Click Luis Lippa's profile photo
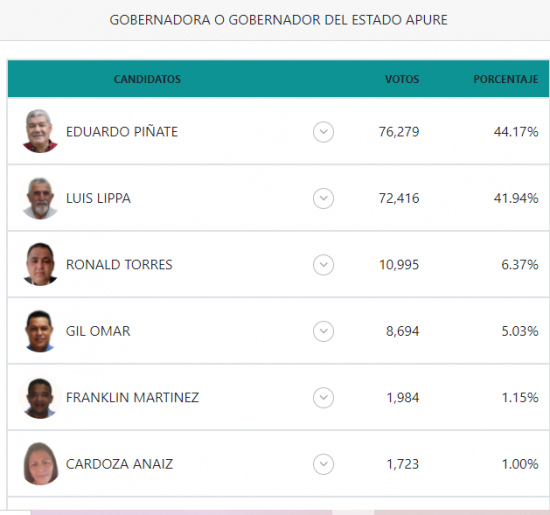 [40, 199]
